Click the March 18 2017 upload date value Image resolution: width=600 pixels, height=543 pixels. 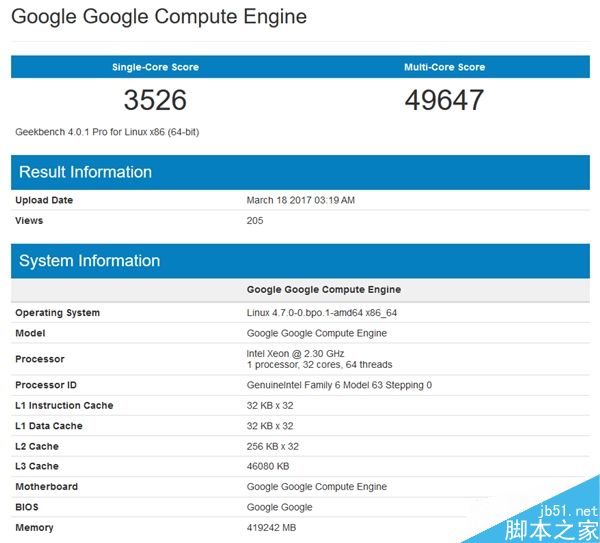pos(300,200)
